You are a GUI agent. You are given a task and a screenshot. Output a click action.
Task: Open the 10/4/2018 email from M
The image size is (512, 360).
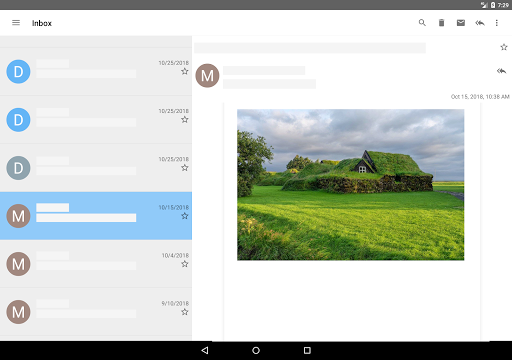tap(96, 264)
